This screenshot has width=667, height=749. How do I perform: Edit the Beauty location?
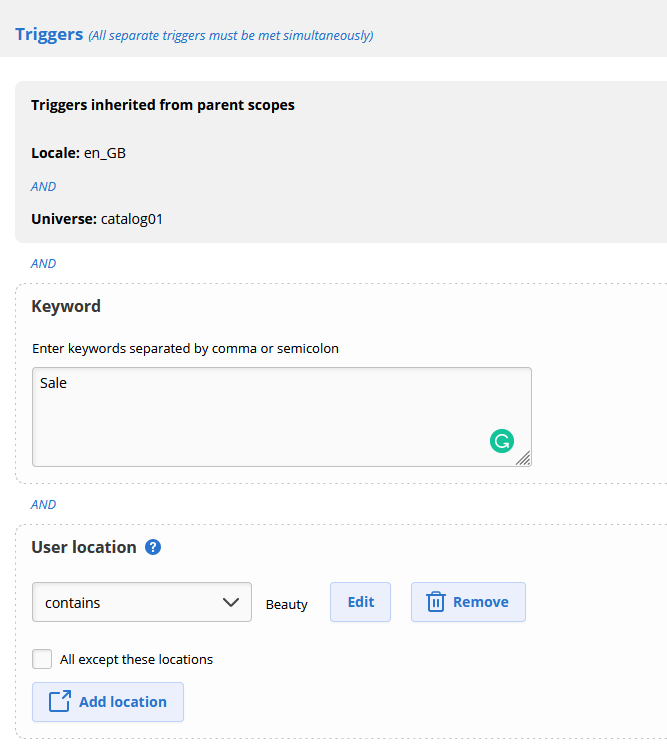[360, 602]
